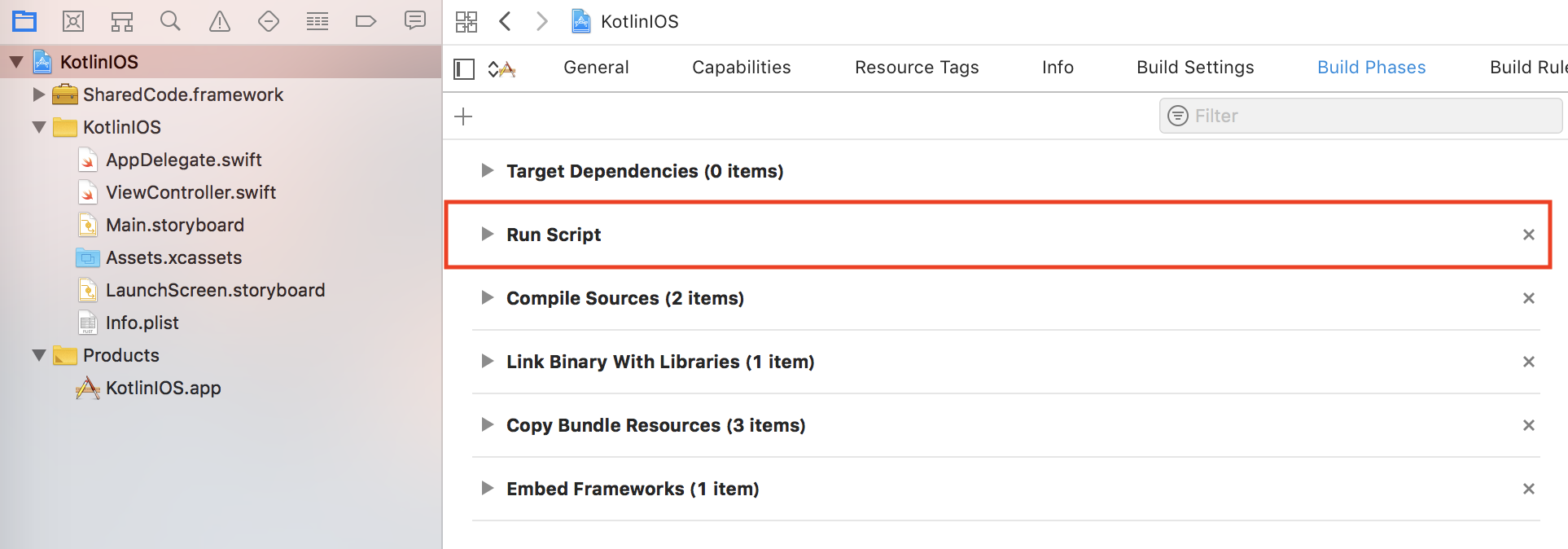Open the Breakpoint navigator icon

[366, 21]
